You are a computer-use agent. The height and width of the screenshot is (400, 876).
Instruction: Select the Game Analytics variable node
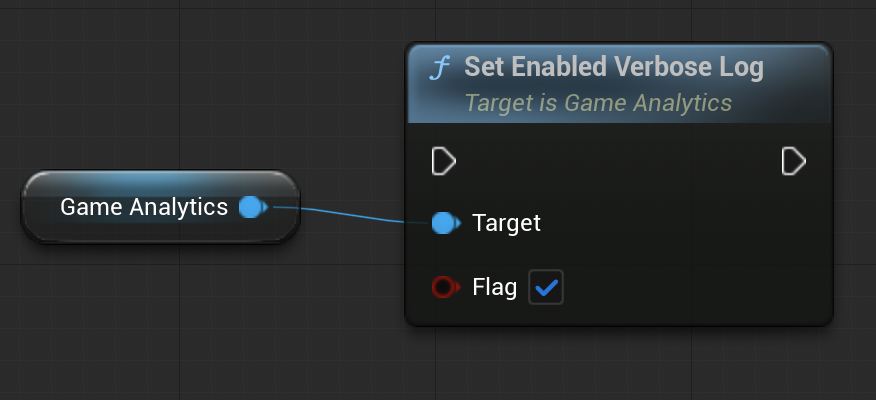pyautogui.click(x=143, y=207)
